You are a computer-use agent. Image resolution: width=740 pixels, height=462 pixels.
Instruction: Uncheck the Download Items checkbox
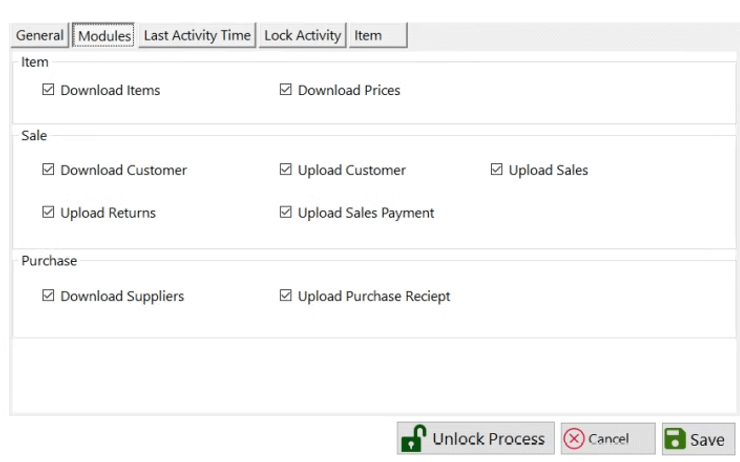click(48, 90)
